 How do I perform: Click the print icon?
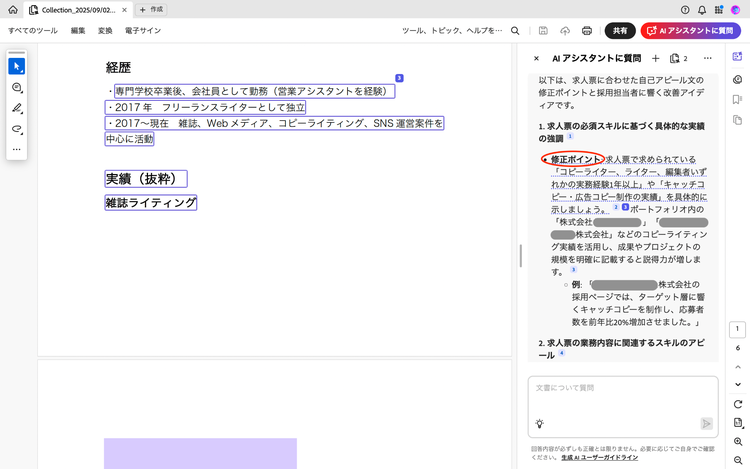click(x=587, y=31)
